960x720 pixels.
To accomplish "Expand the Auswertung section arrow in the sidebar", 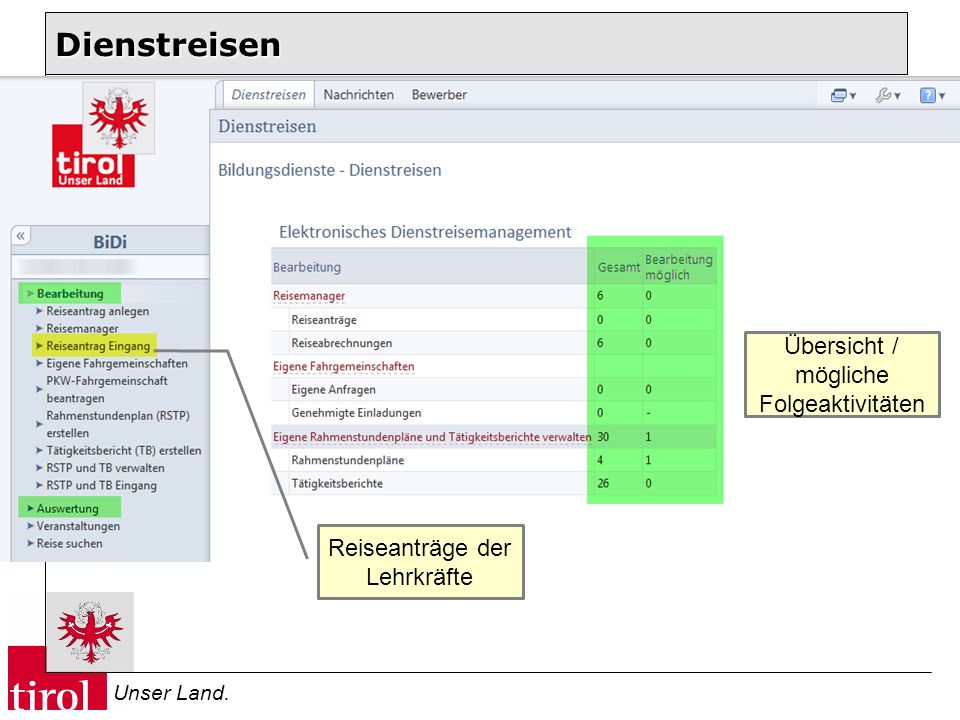I will tap(29, 508).
